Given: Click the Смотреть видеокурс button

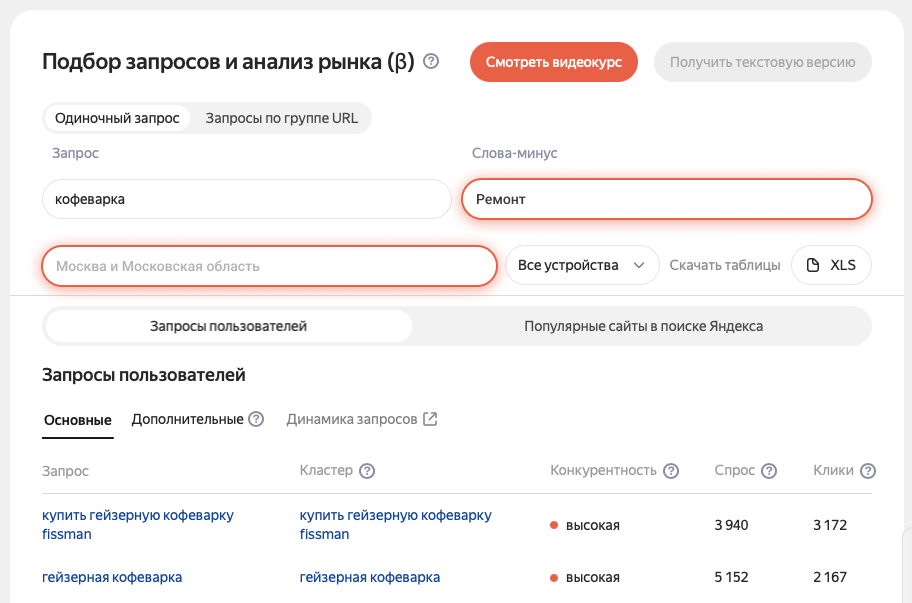Looking at the screenshot, I should click(x=553, y=61).
